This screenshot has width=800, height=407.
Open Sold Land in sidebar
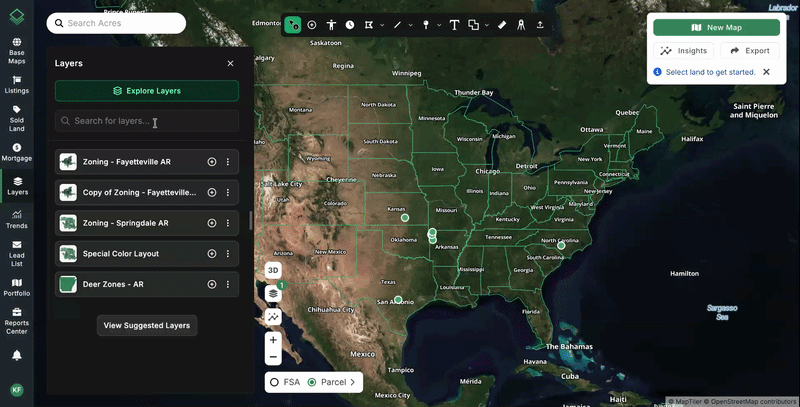pos(17,118)
